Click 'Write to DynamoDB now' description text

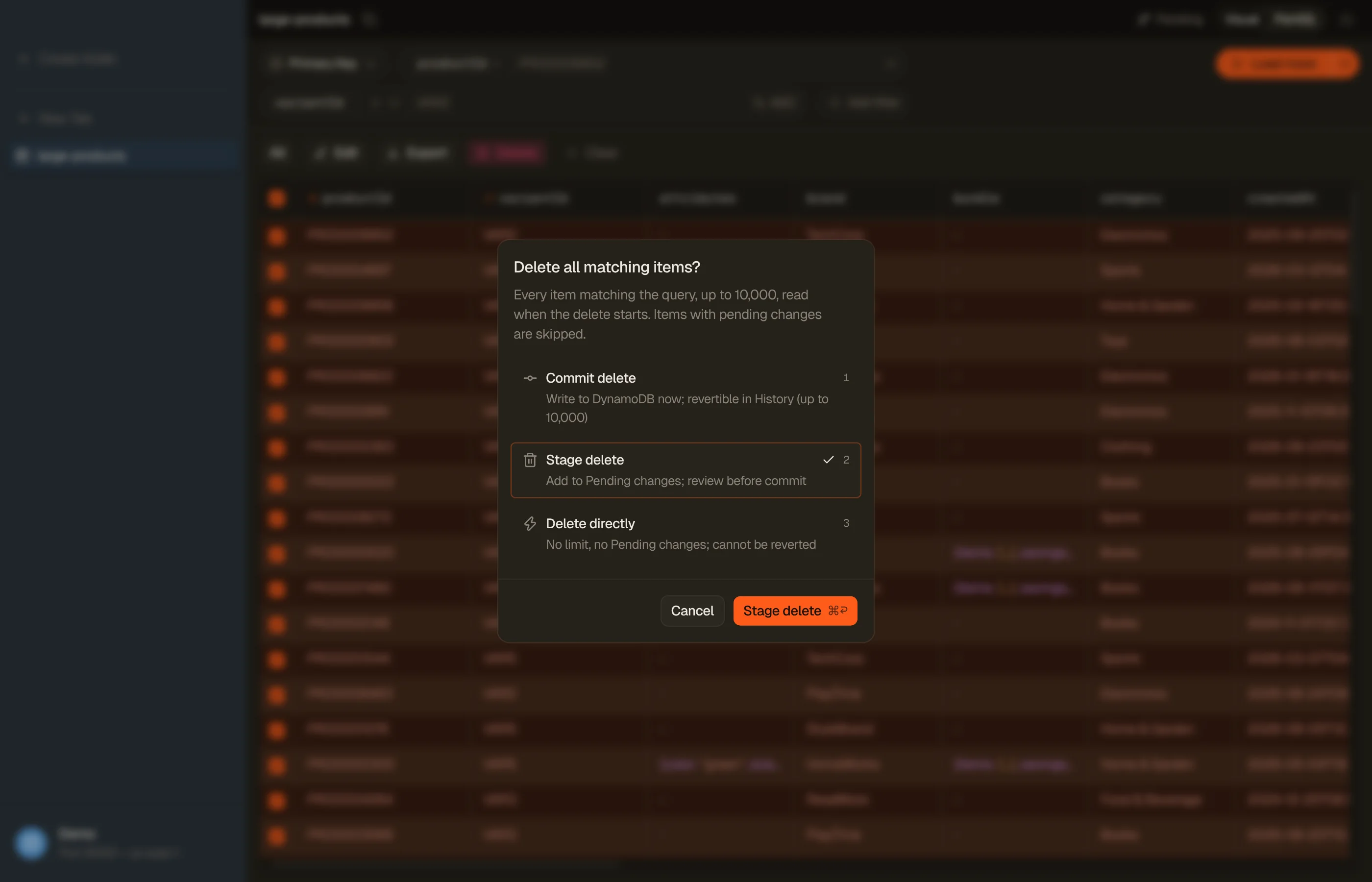tap(686, 408)
